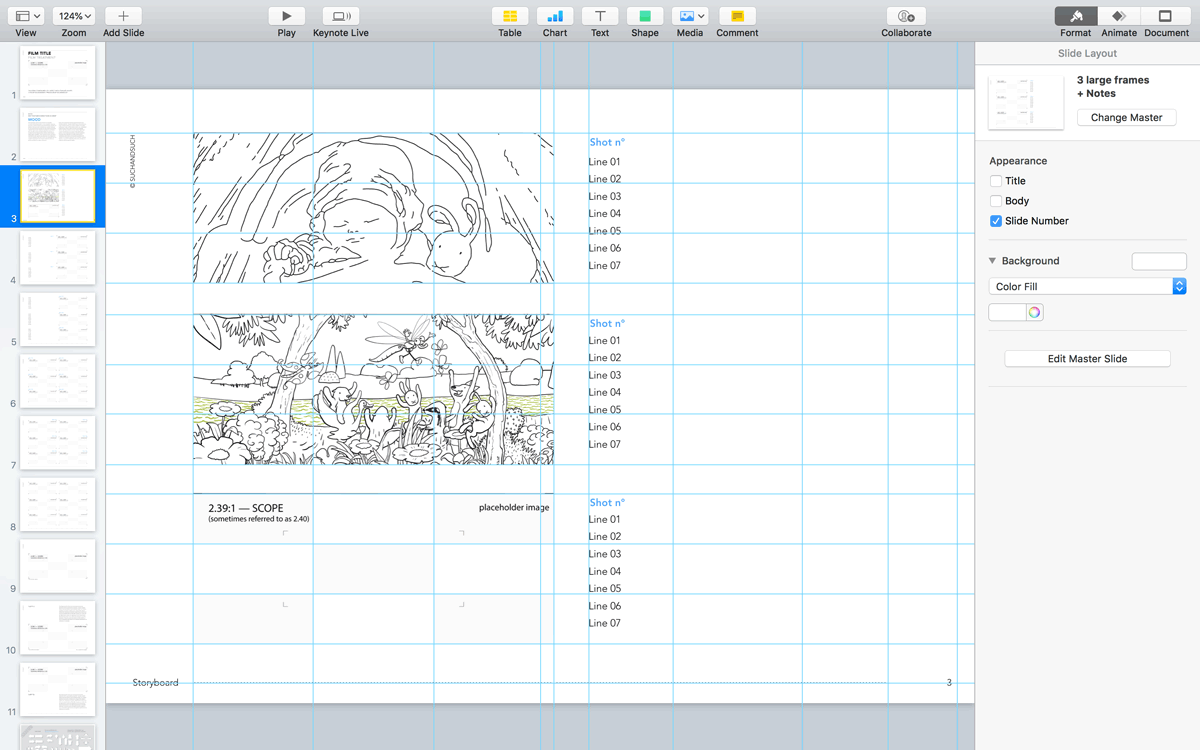Click the second 'Shot n°' heading
The width and height of the screenshot is (1200, 750).
point(607,323)
